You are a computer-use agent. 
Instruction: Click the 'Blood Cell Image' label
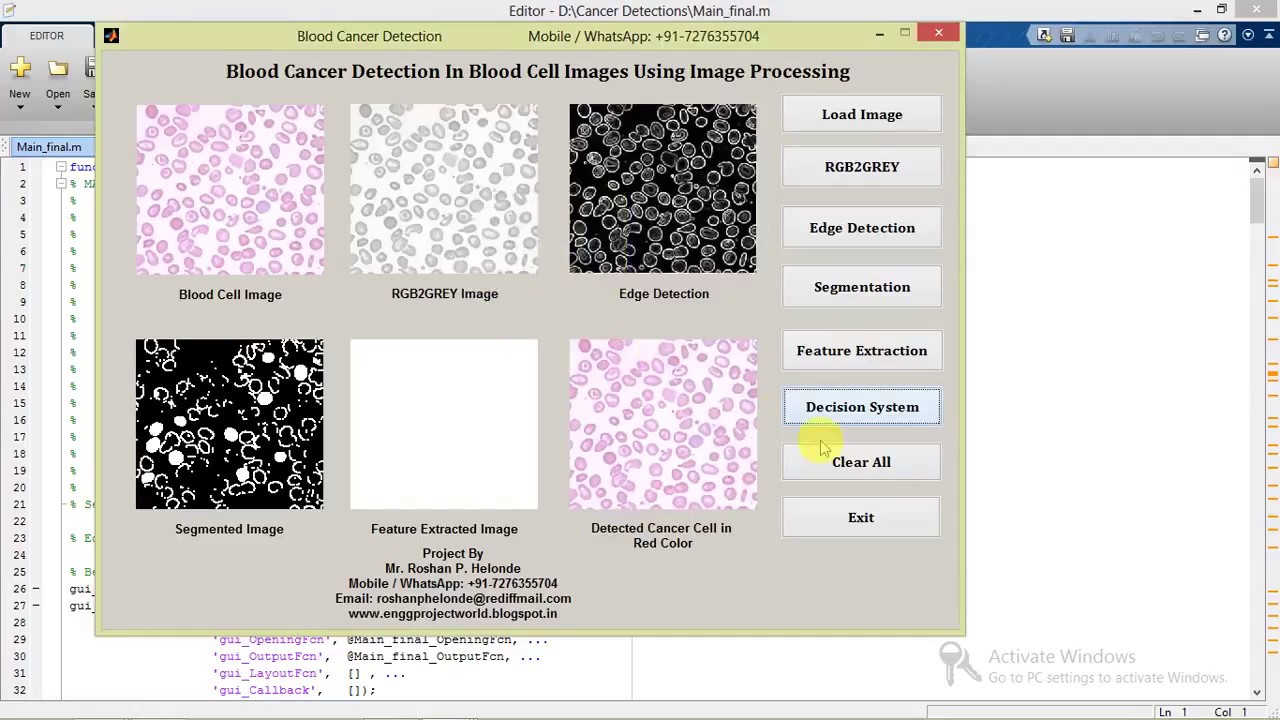[230, 294]
